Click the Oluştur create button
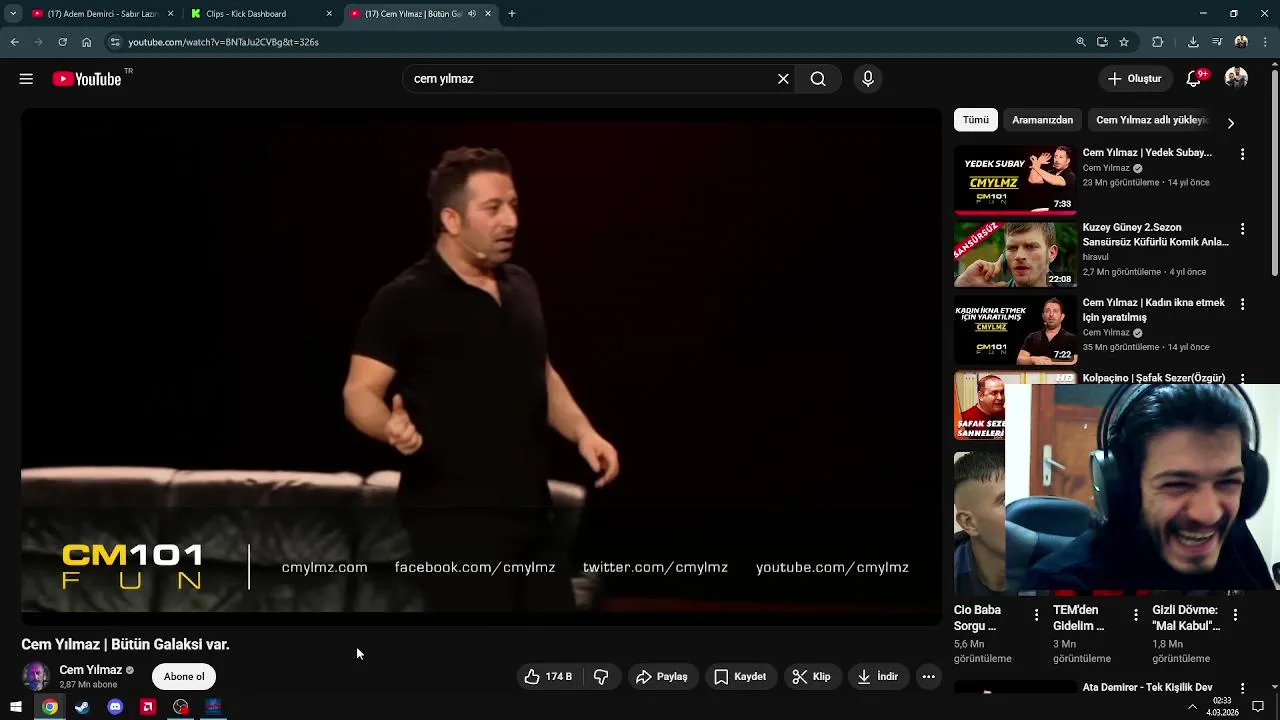Image resolution: width=1280 pixels, height=720 pixels. point(1135,79)
